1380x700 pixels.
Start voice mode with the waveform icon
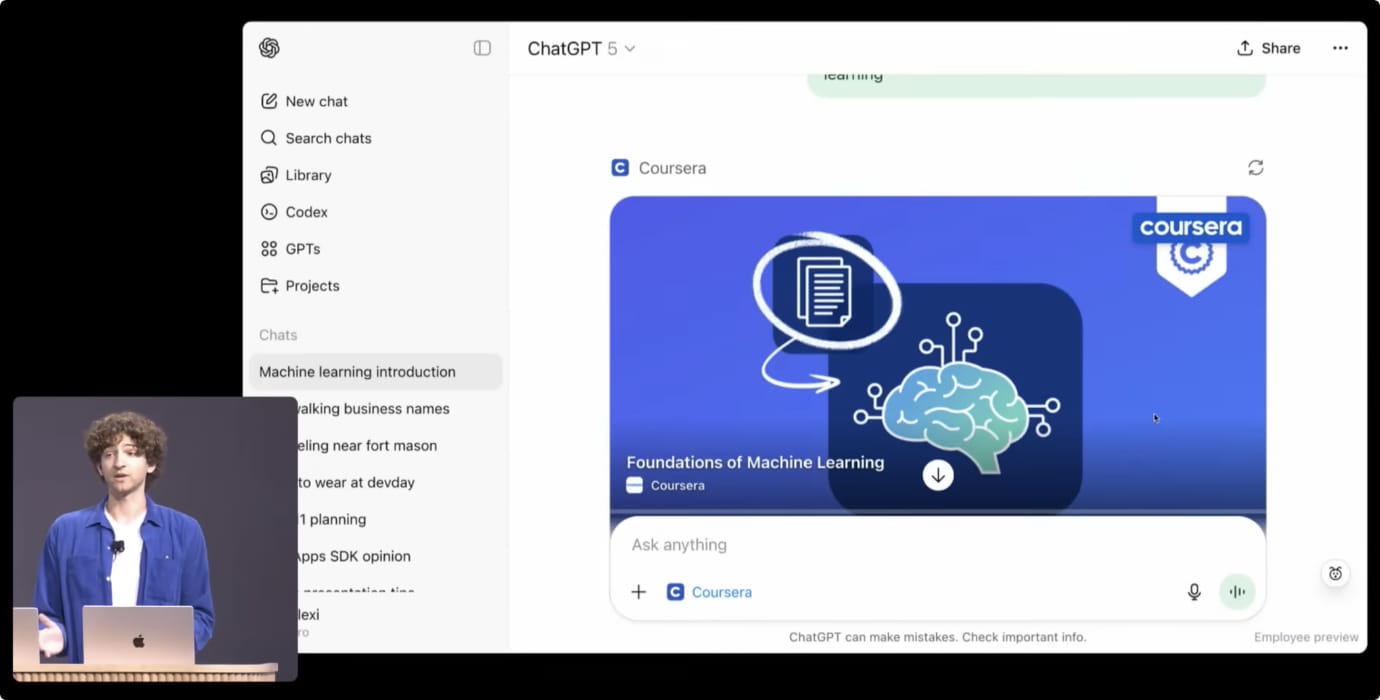1237,591
